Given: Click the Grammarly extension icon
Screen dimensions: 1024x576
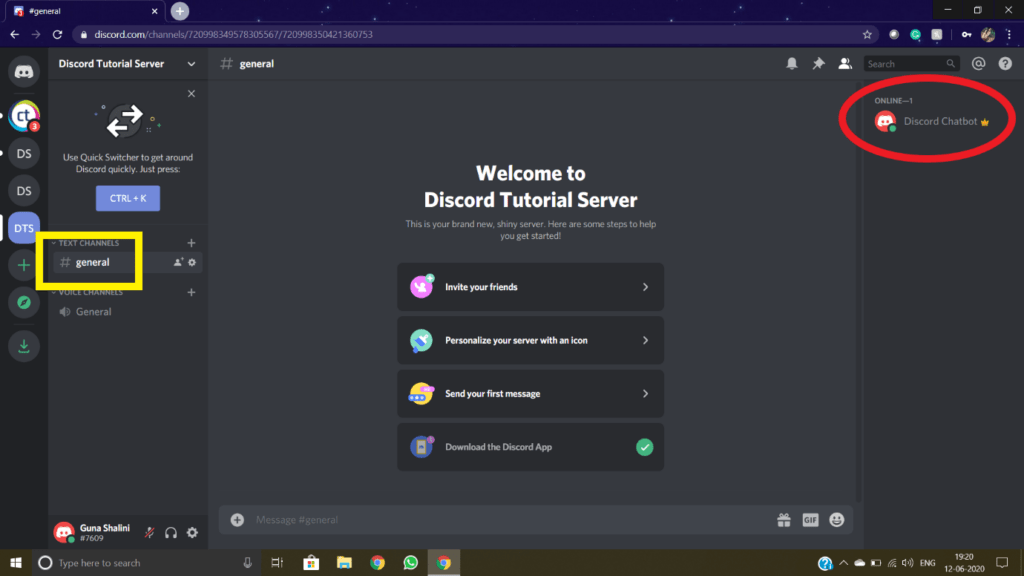Looking at the screenshot, I should tap(916, 35).
